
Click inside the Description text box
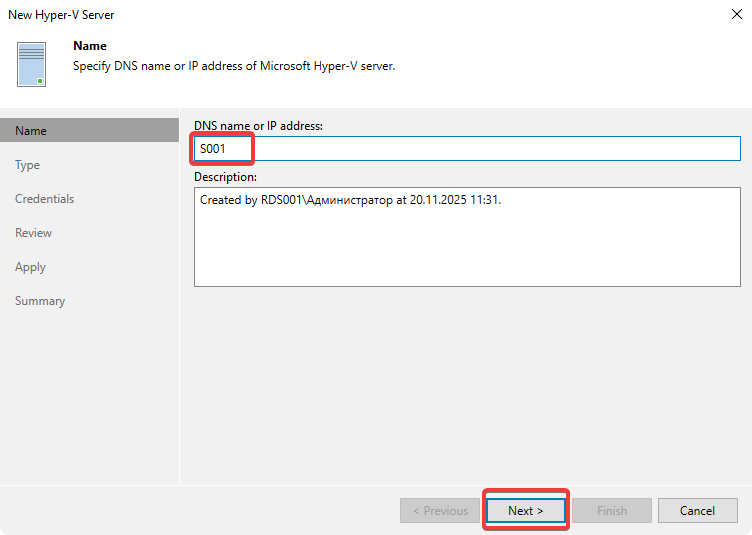click(x=467, y=240)
